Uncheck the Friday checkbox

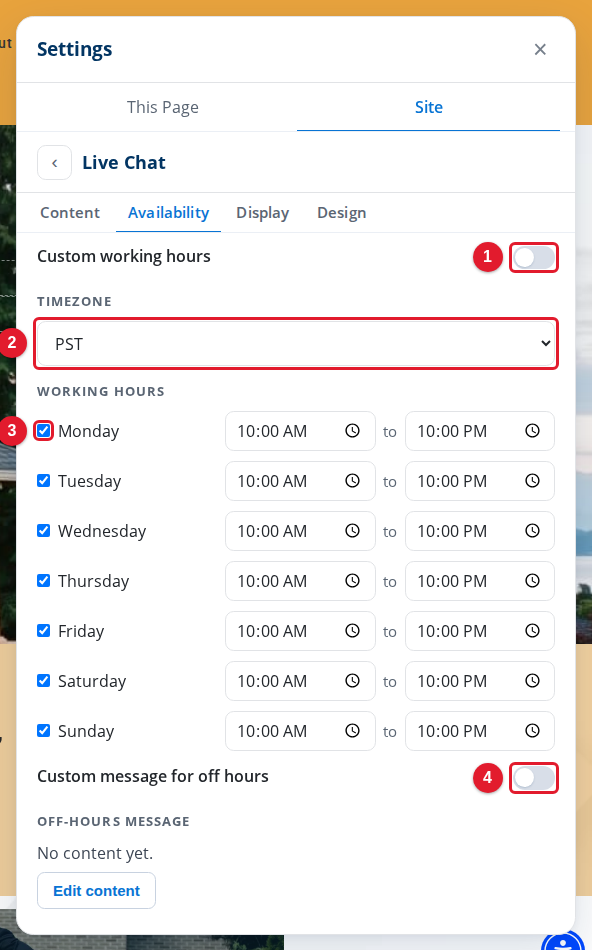click(44, 631)
